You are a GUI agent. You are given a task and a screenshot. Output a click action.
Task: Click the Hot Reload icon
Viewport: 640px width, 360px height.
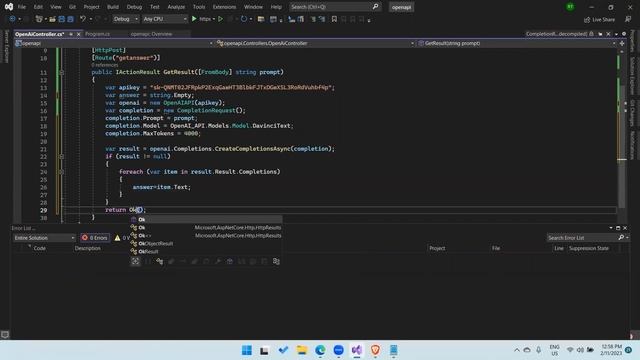244,19
